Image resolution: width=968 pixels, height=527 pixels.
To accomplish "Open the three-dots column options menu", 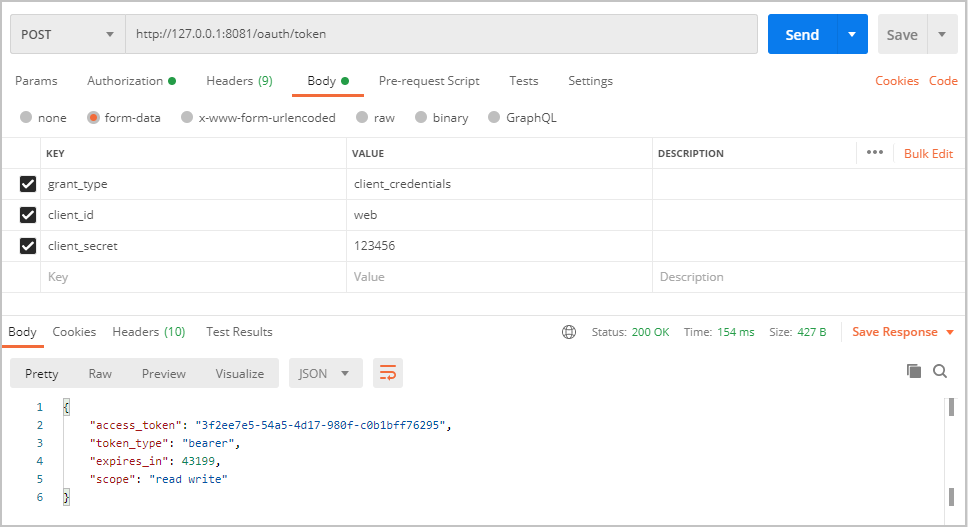I will click(x=875, y=152).
